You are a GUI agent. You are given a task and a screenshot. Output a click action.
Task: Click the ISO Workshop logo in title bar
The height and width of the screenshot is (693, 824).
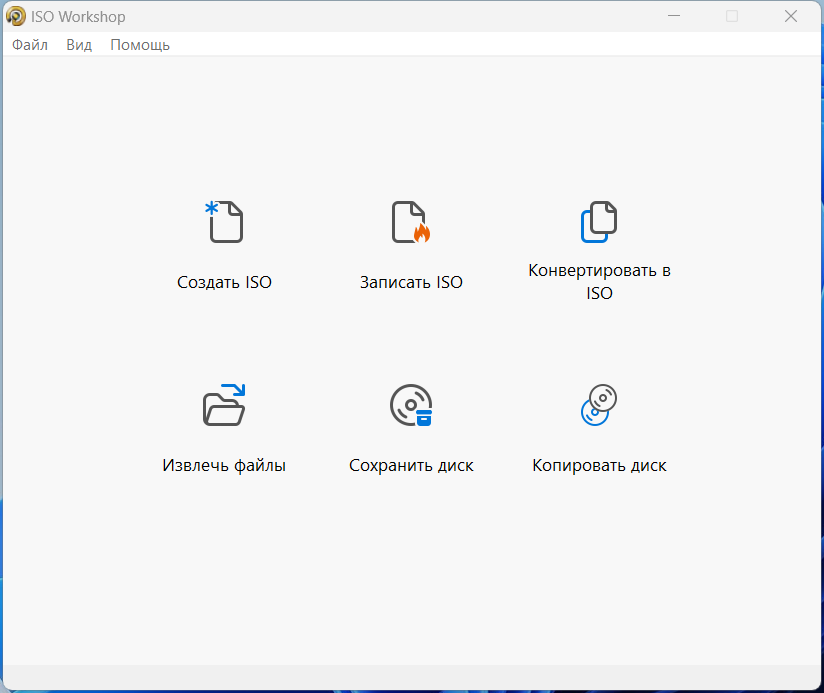(16, 16)
